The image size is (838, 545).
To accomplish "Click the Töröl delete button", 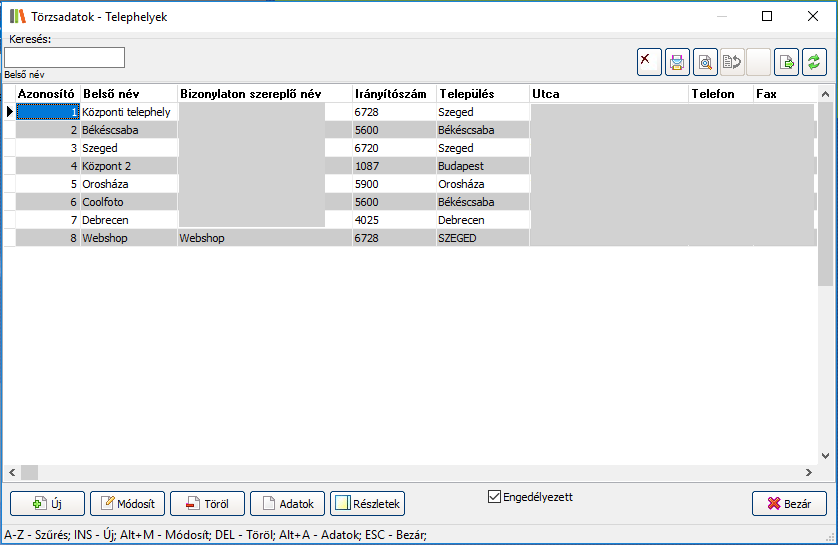I will (x=207, y=504).
